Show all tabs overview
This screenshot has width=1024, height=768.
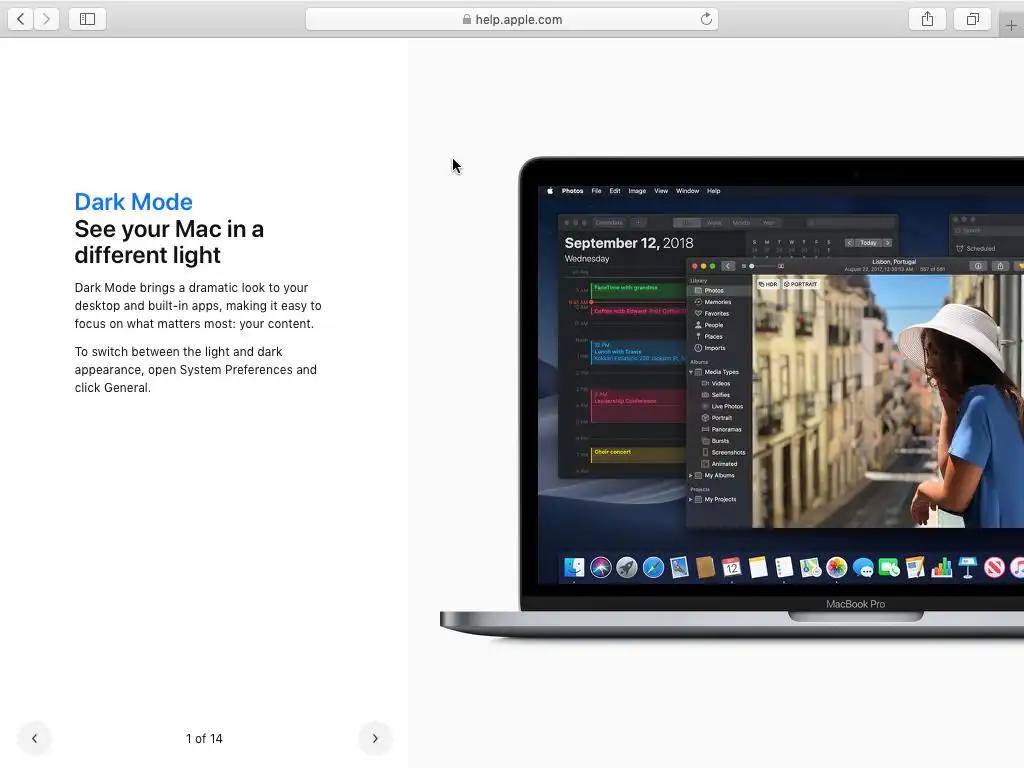(x=972, y=19)
